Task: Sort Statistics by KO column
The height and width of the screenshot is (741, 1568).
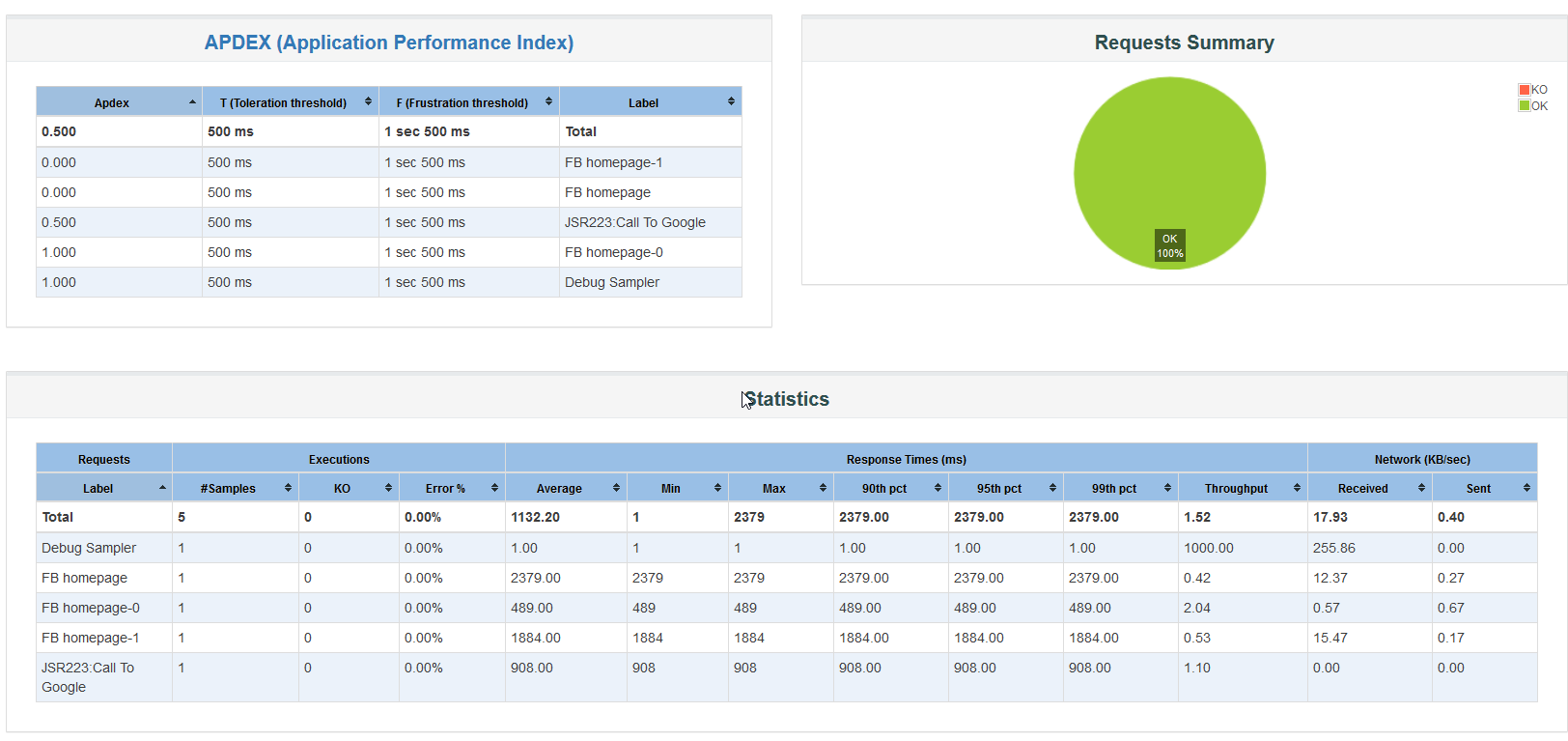Action: (349, 488)
